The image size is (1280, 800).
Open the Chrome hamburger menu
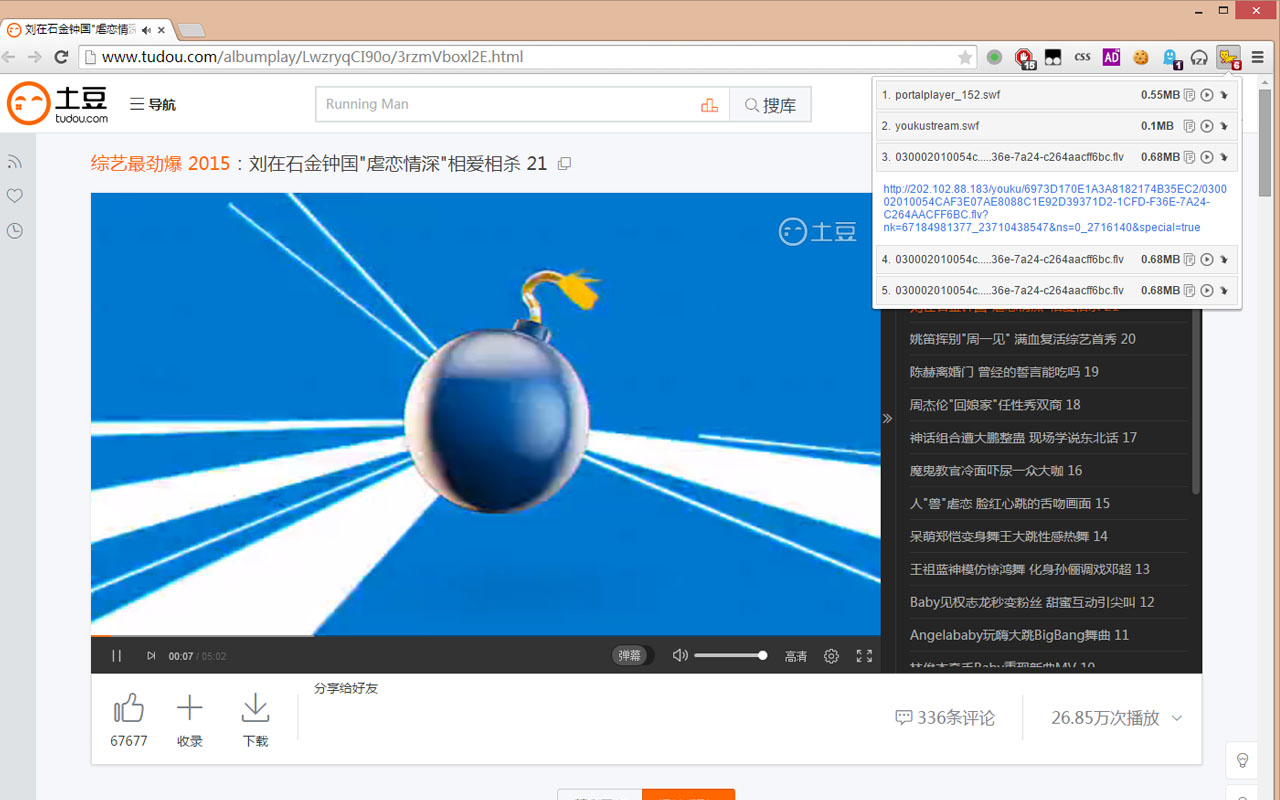(x=1258, y=57)
